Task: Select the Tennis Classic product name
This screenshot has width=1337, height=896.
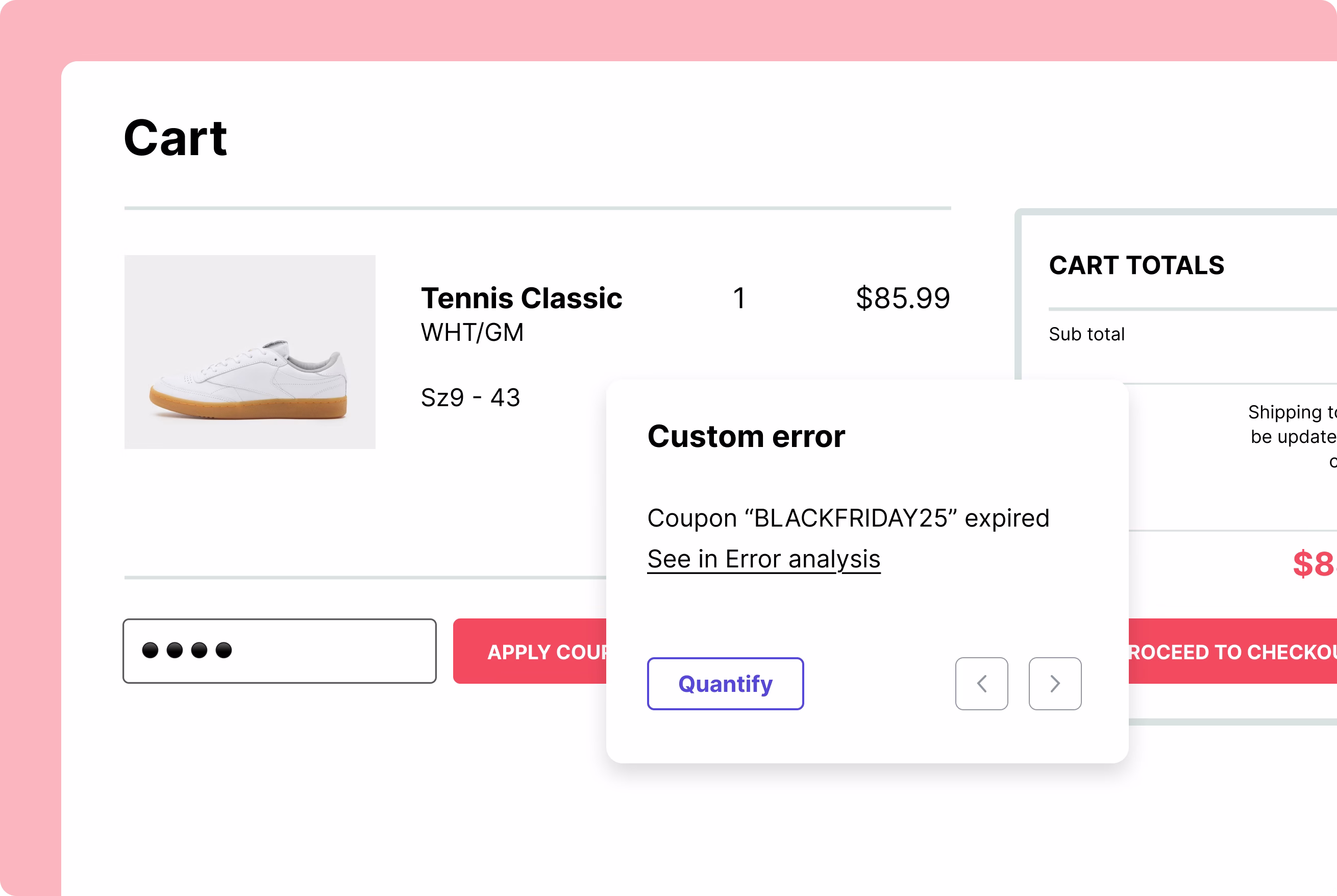Action: pos(521,297)
